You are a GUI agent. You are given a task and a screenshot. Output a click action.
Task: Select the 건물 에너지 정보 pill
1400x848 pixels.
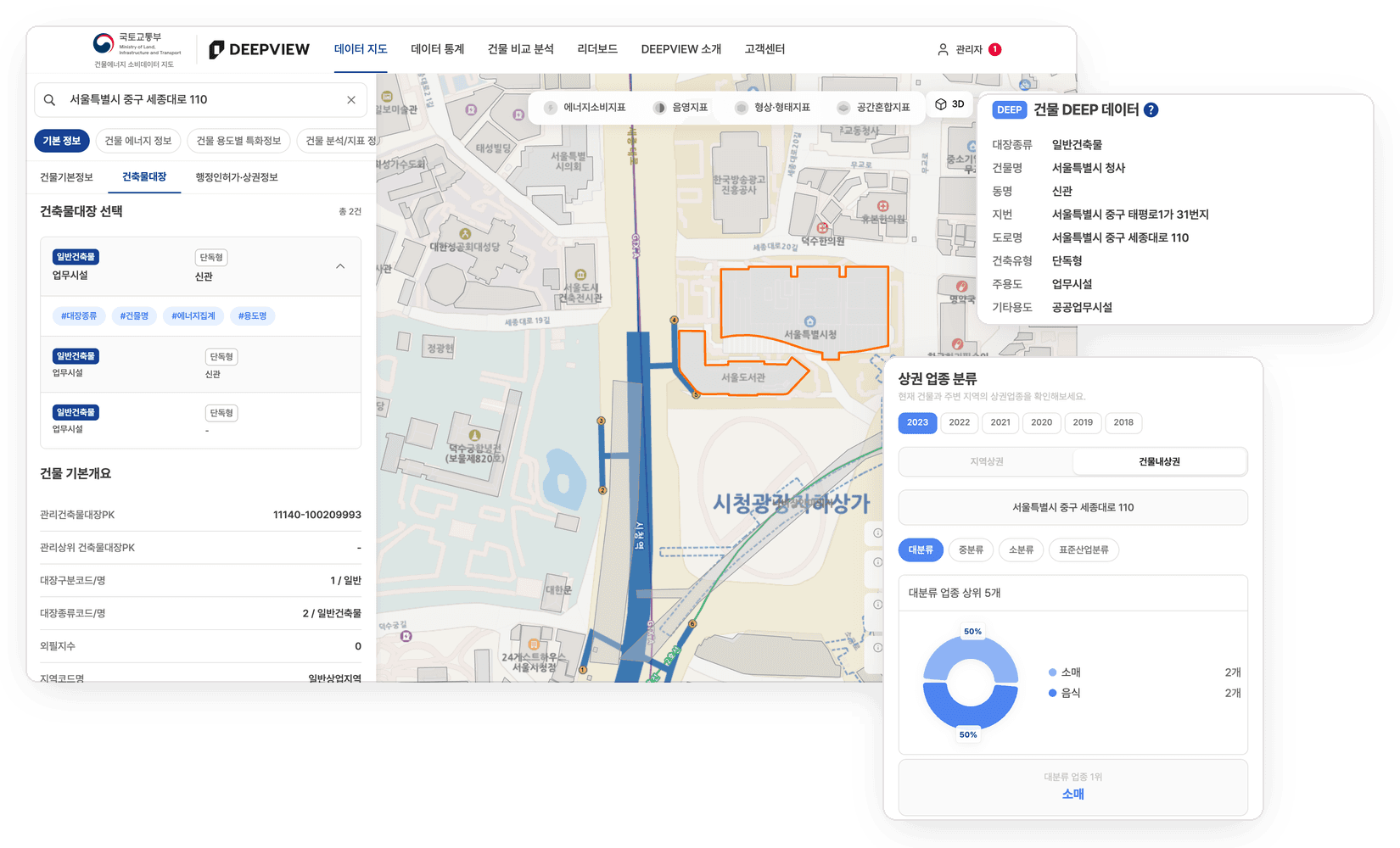[x=138, y=141]
